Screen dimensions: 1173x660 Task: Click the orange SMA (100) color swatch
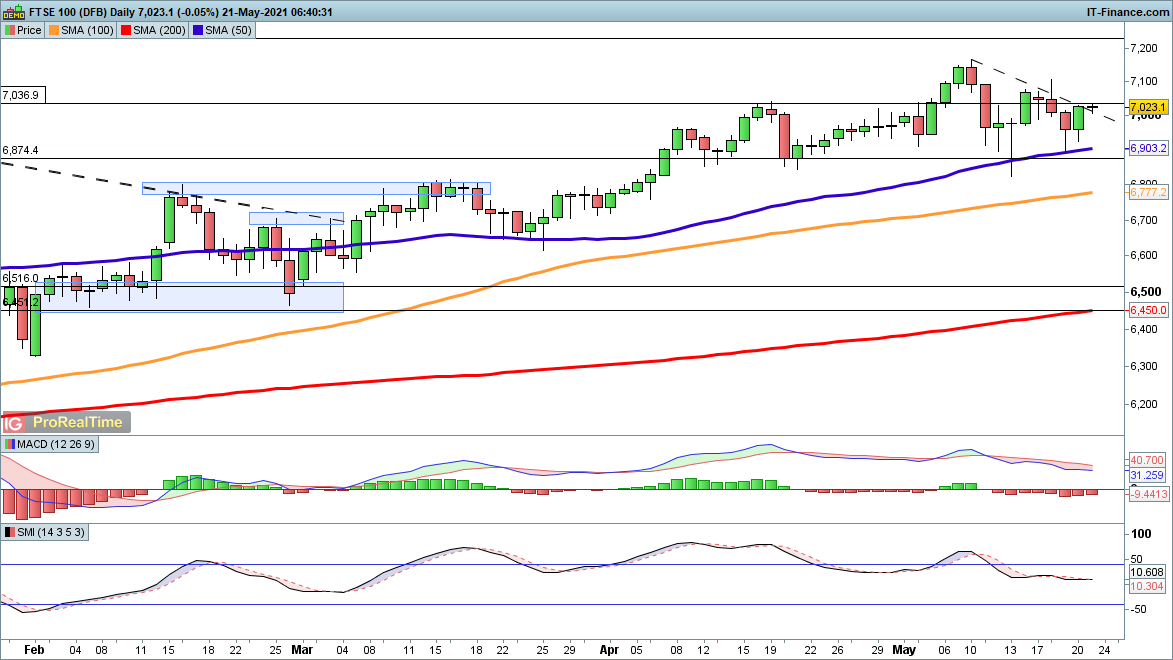point(56,30)
